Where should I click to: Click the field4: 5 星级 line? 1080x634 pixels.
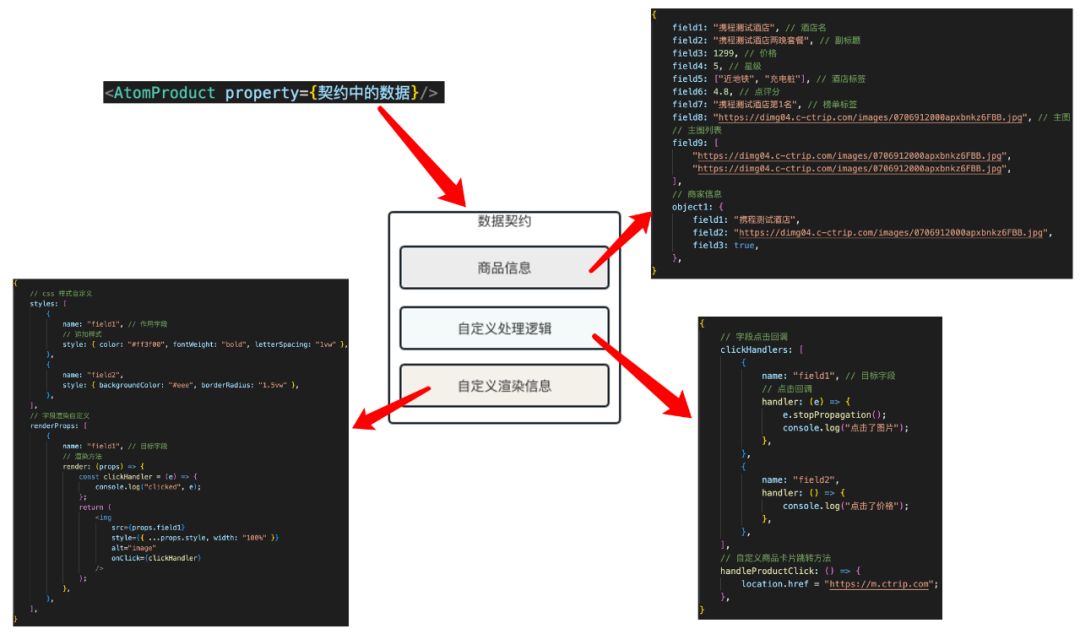pos(716,66)
